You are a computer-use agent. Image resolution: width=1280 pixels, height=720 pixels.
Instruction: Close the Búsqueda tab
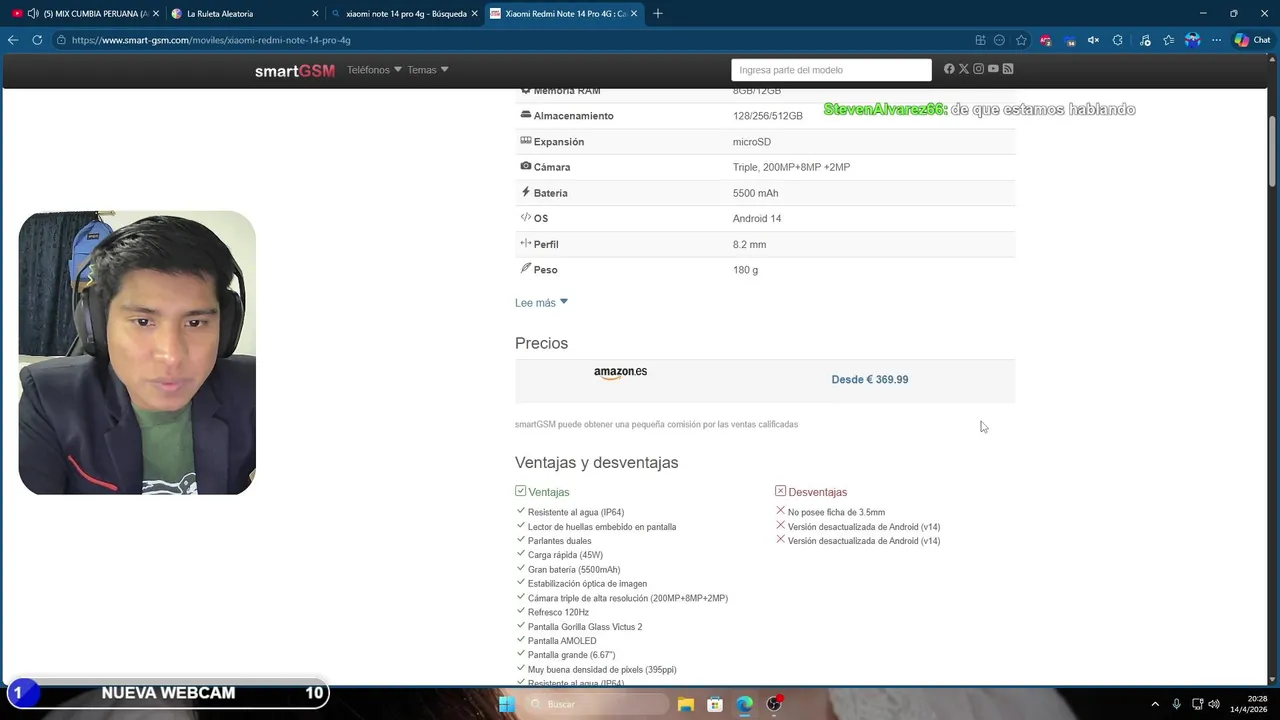point(475,14)
